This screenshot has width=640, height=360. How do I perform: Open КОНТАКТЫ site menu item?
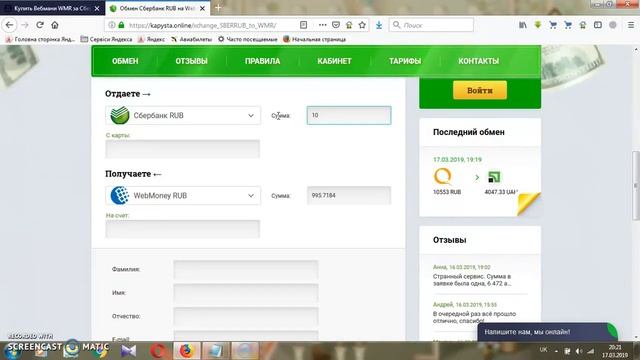478,61
